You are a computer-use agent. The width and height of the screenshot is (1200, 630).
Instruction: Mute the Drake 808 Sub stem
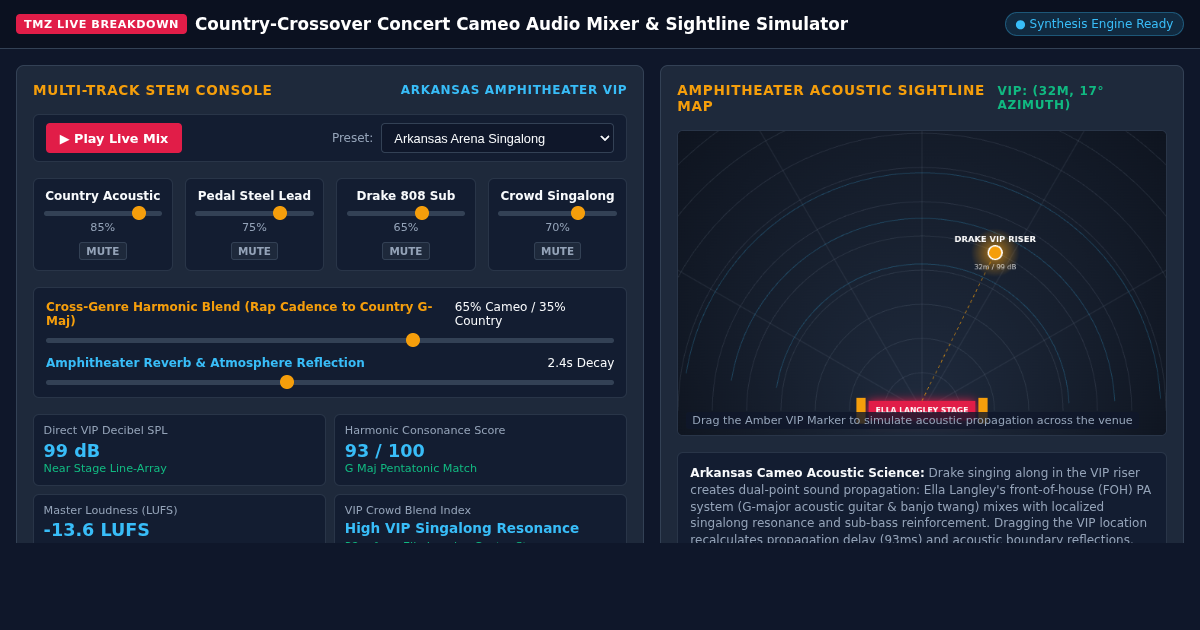(x=406, y=251)
